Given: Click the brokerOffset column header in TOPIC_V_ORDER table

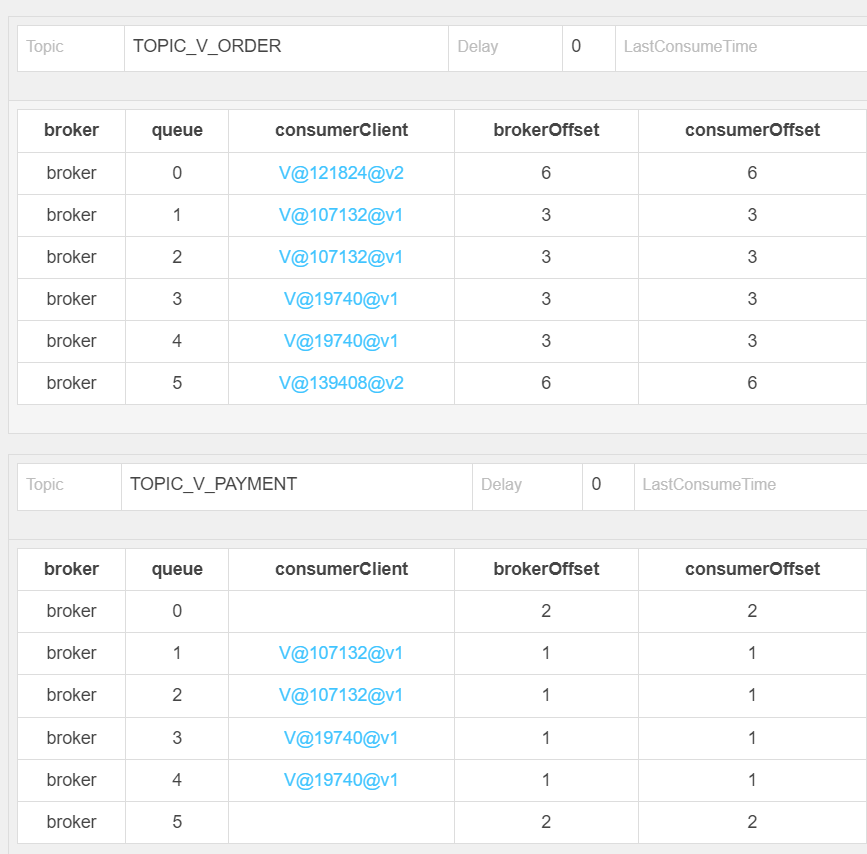Looking at the screenshot, I should point(546,130).
